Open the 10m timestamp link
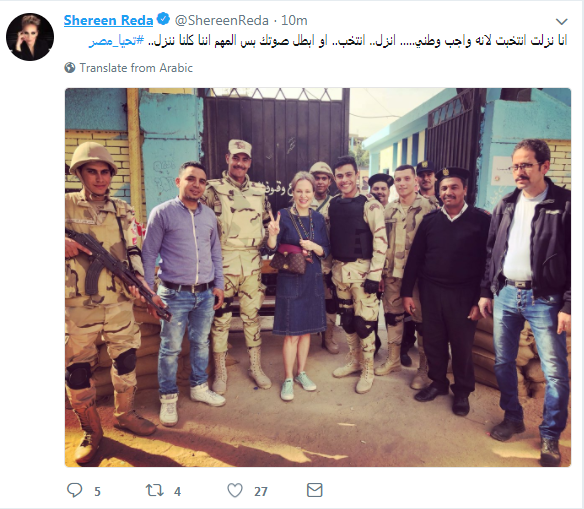Image resolution: width=584 pixels, height=509 pixels. point(294,20)
